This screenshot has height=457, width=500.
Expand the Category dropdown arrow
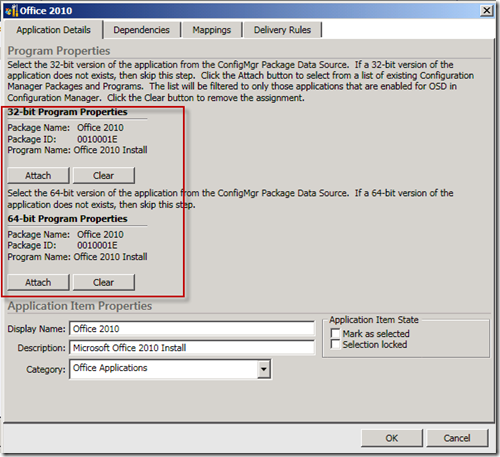264,369
